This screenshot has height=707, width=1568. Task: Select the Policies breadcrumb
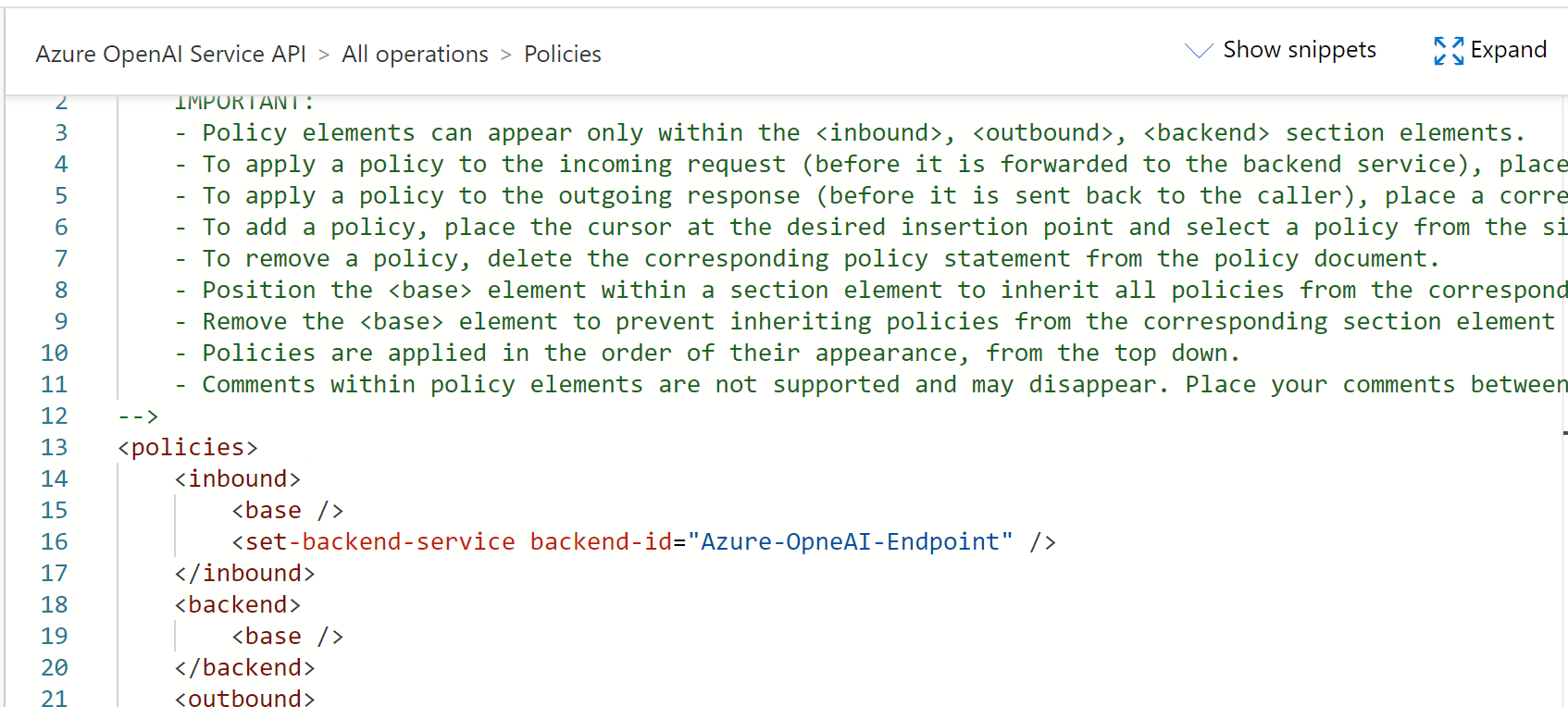coord(563,55)
